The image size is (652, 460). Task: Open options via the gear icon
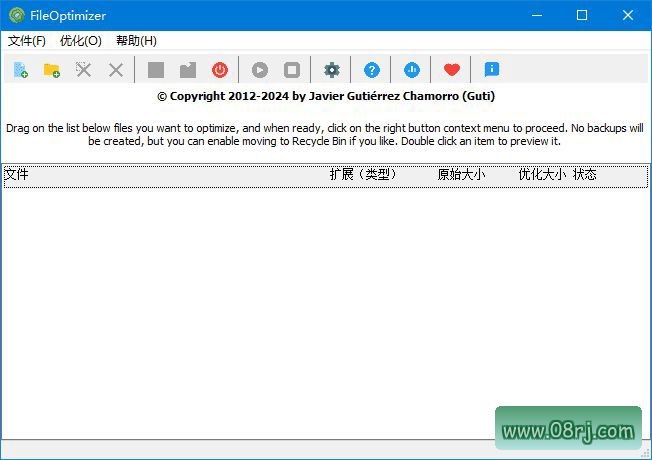pos(332,70)
